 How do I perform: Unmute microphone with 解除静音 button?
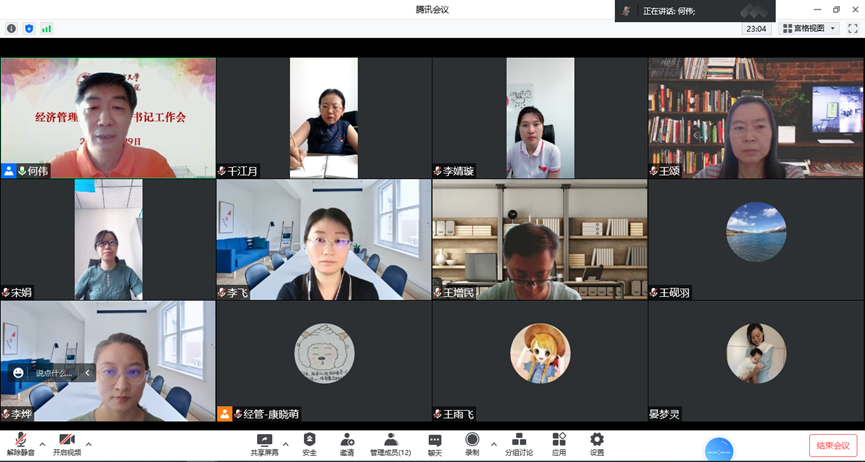coord(20,444)
